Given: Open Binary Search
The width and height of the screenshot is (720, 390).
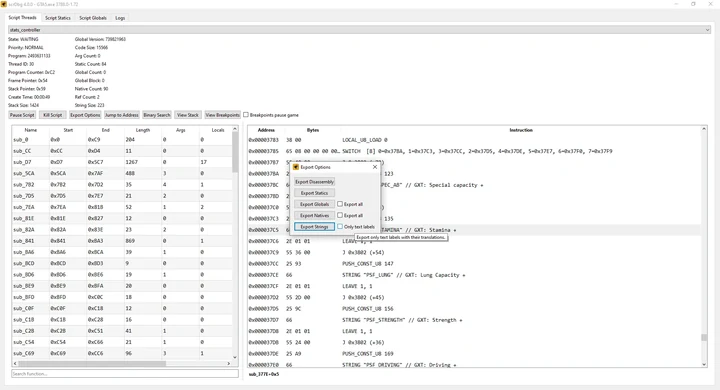Looking at the screenshot, I should pos(157,115).
